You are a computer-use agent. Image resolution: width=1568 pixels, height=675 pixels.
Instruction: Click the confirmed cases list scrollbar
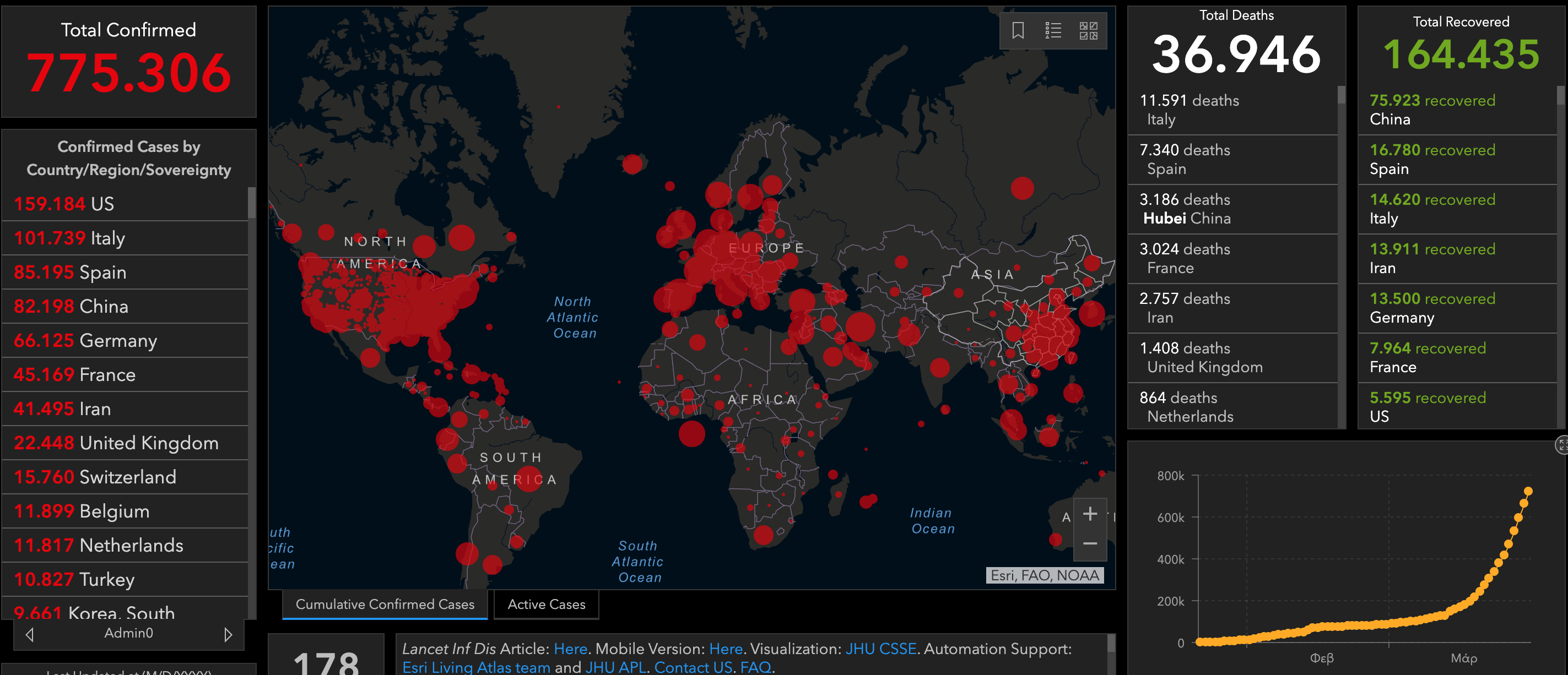[251, 203]
